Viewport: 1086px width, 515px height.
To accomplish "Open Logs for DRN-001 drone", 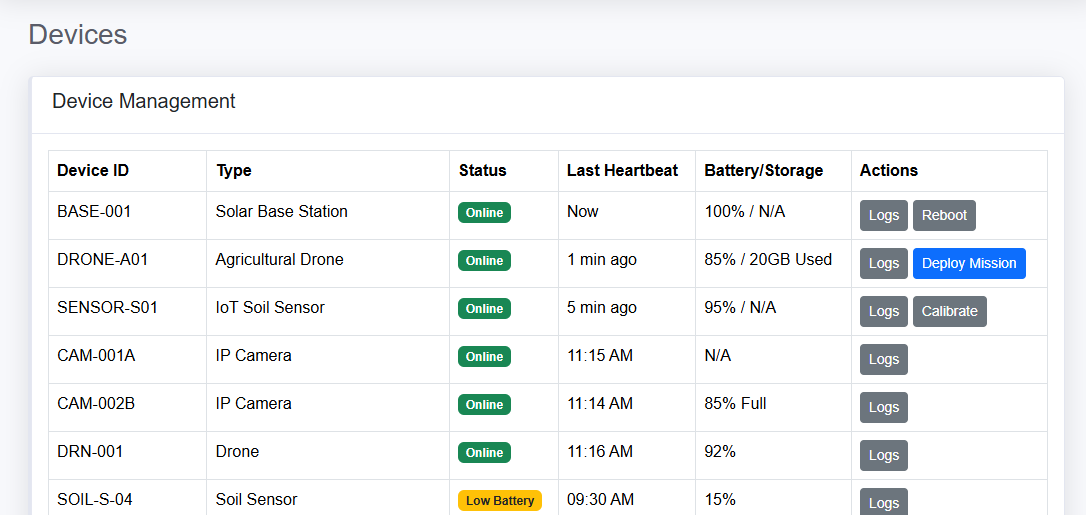I will 884,455.
